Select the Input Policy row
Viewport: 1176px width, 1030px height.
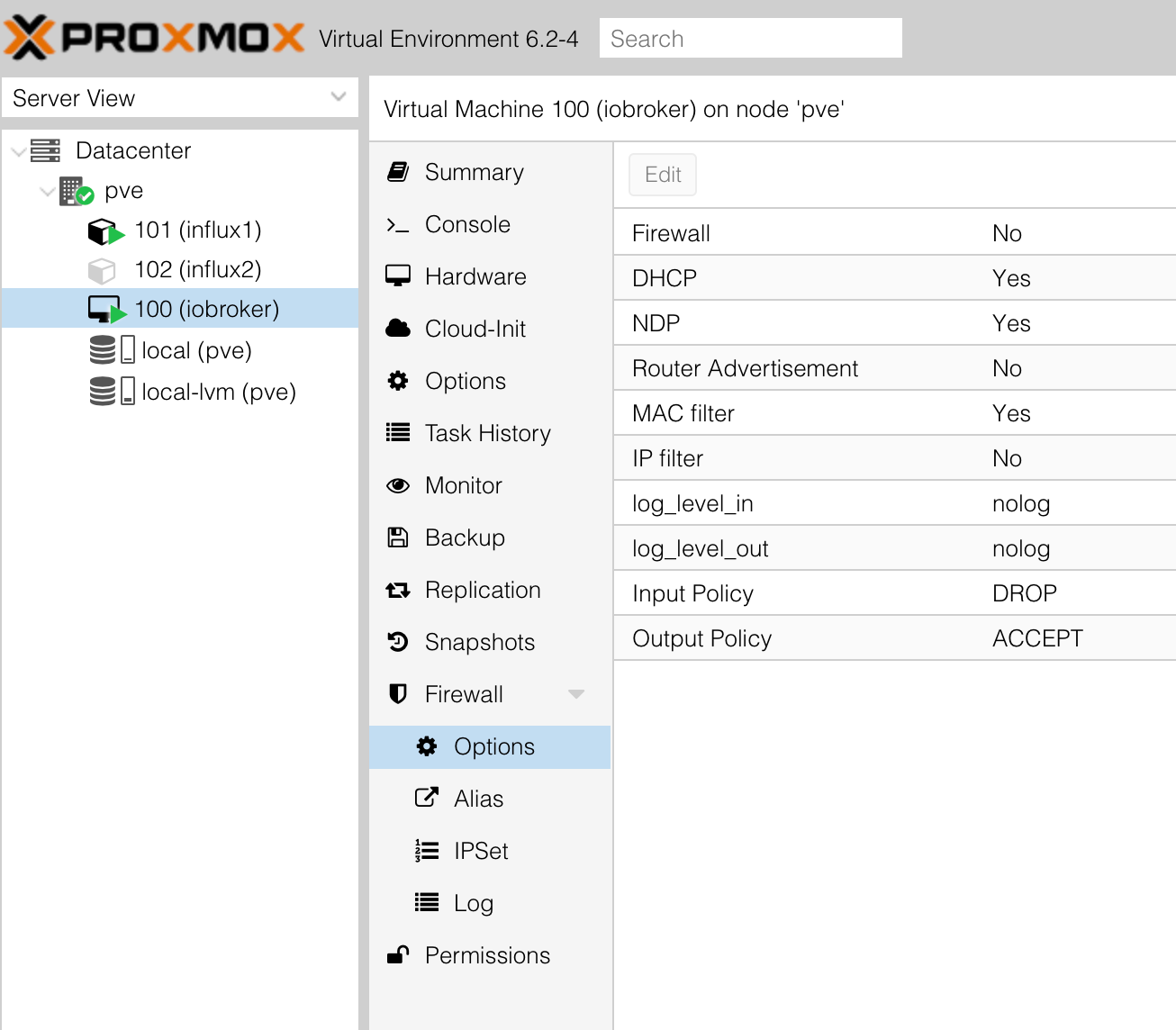pos(895,593)
